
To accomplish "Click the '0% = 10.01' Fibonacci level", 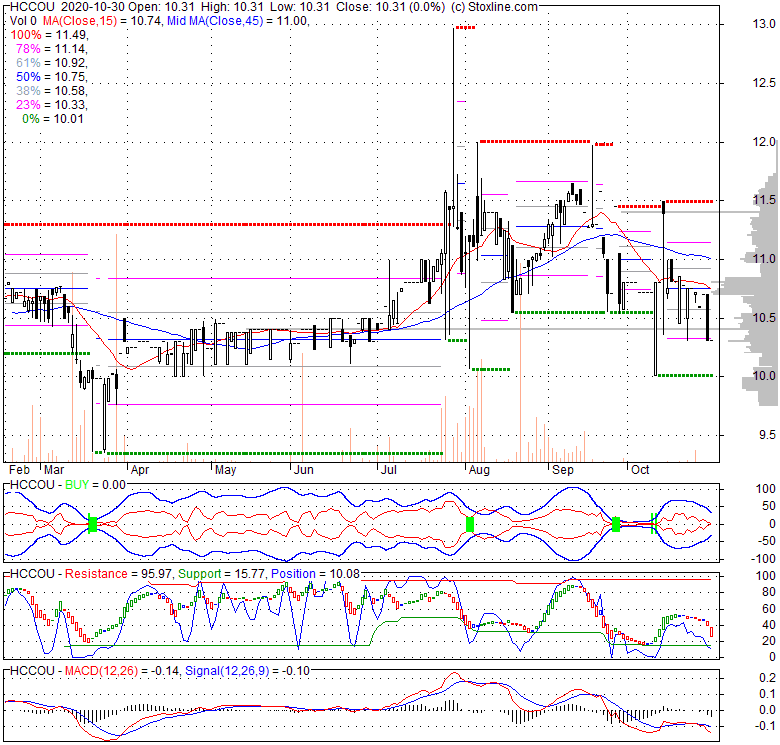I will pyautogui.click(x=53, y=119).
